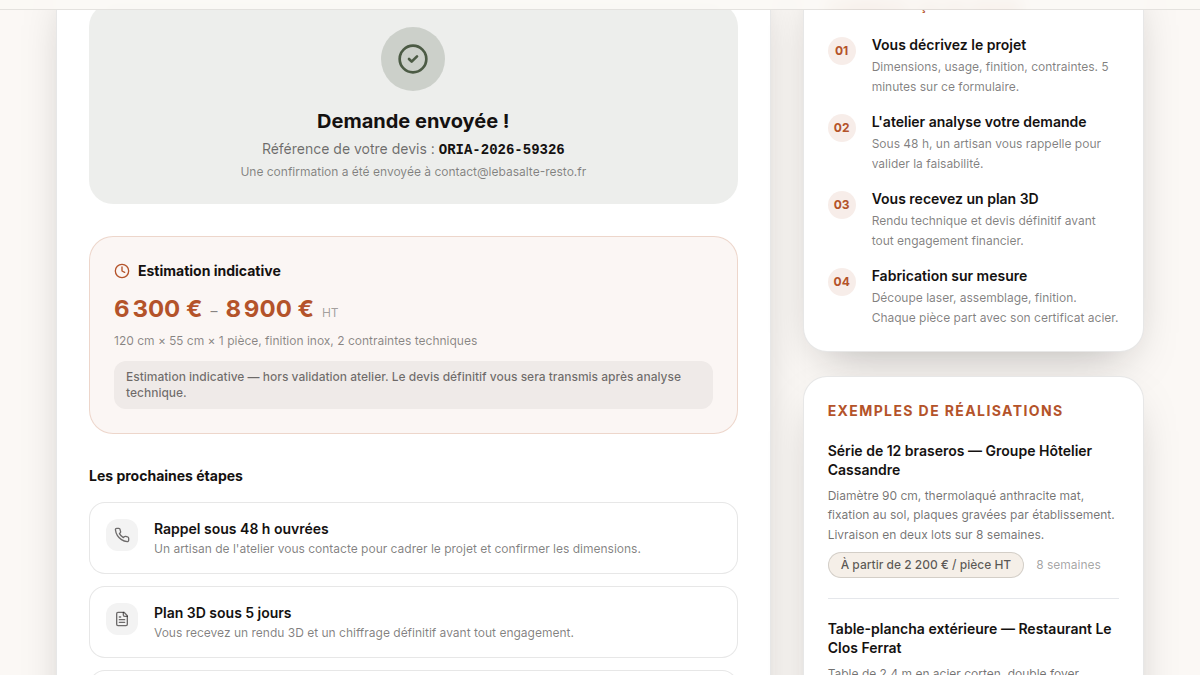Click the Estimation indicative title

[209, 271]
